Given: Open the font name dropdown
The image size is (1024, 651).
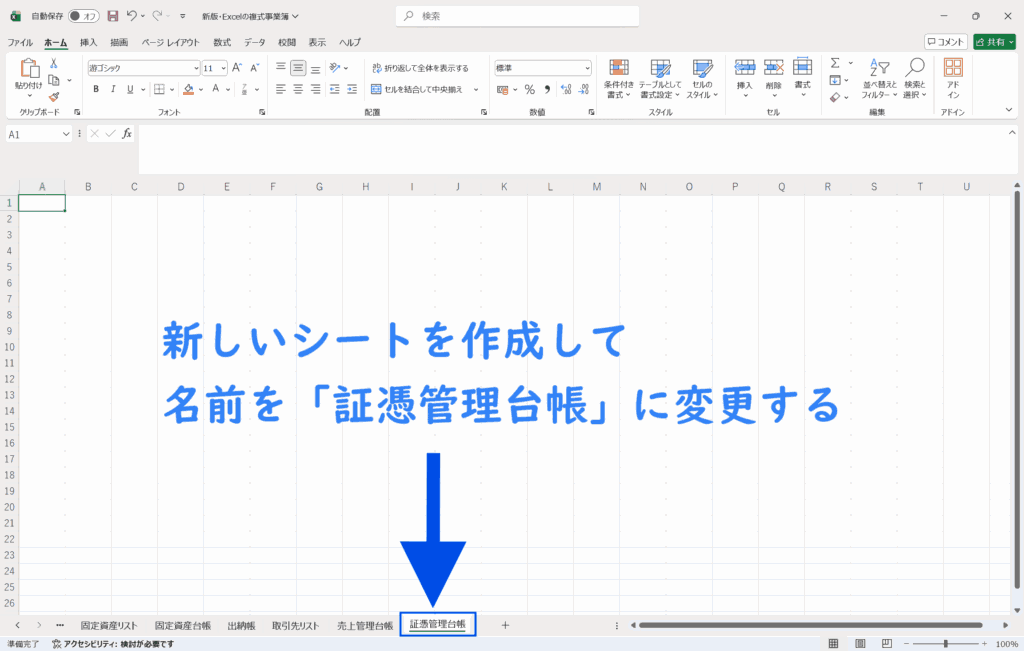Looking at the screenshot, I should point(196,68).
